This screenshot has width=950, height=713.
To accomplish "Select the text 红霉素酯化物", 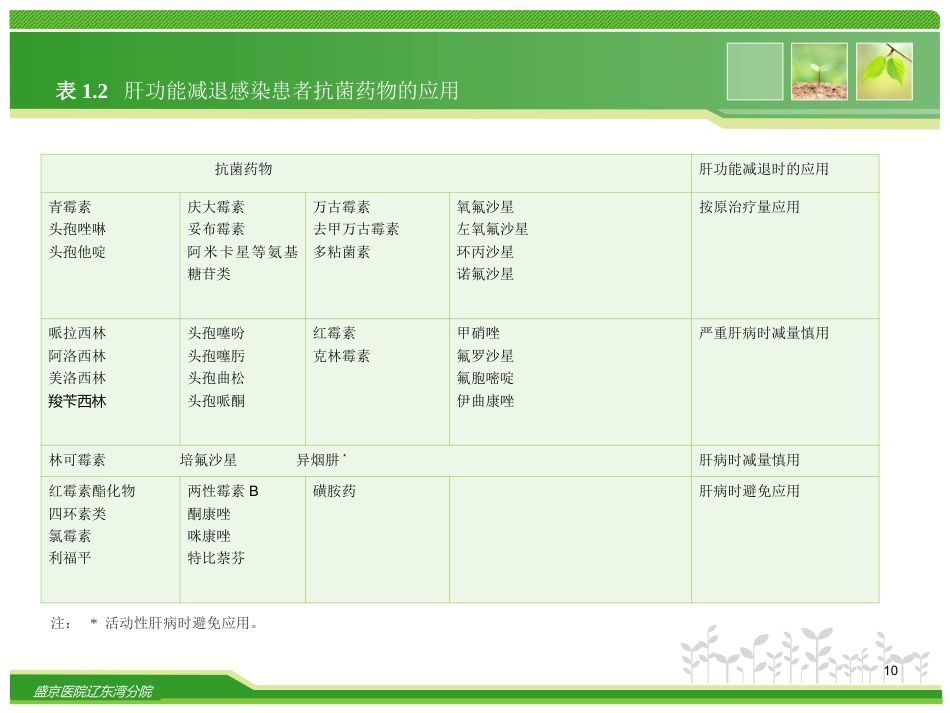I will [91, 491].
